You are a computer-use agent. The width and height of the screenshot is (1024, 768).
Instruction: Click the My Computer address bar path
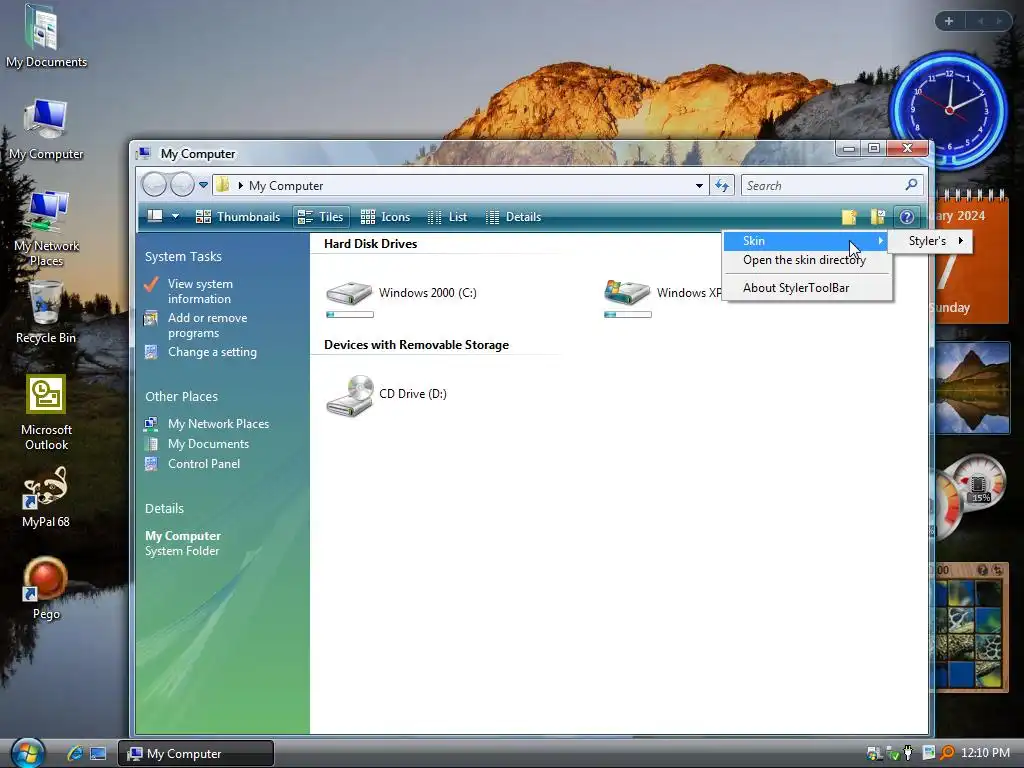[x=286, y=185]
